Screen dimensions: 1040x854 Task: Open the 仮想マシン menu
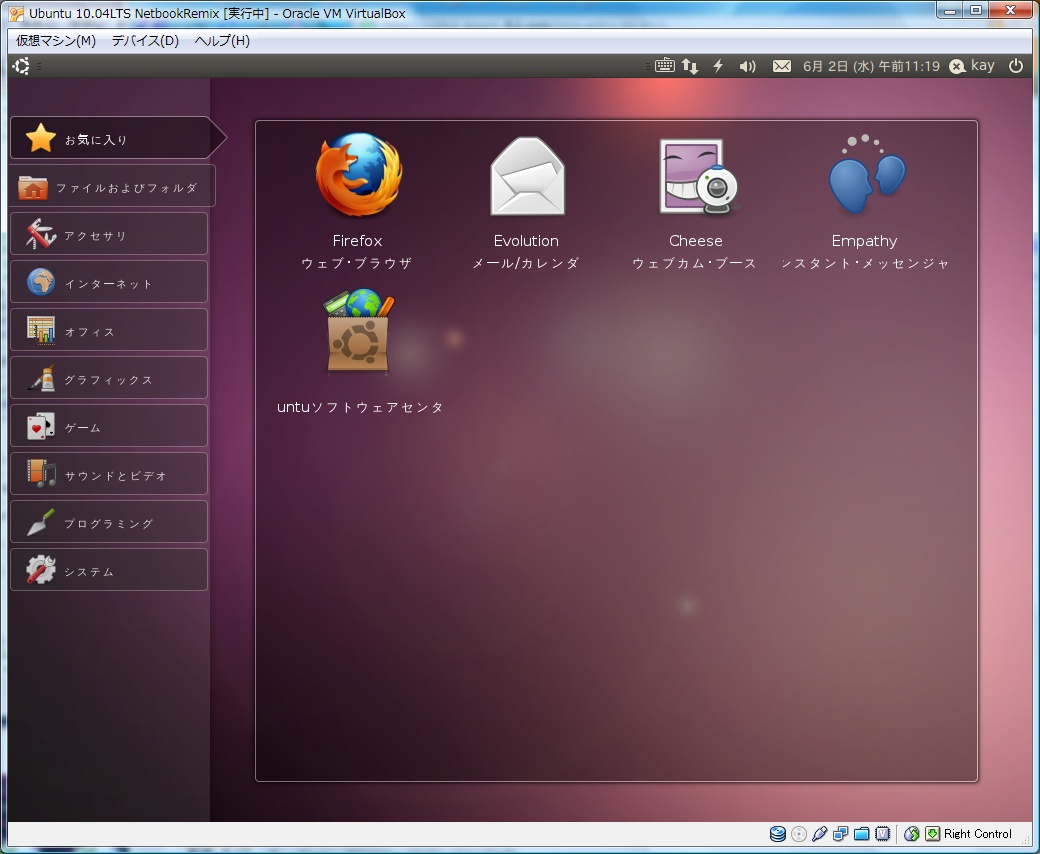56,41
